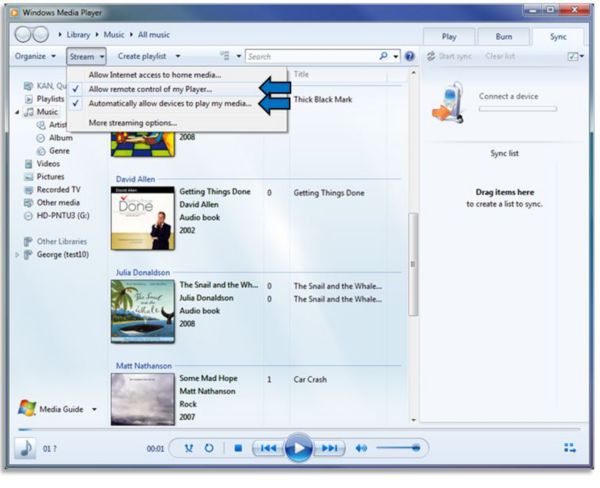
Task: Open the Sync list options icon
Action: coord(573,57)
